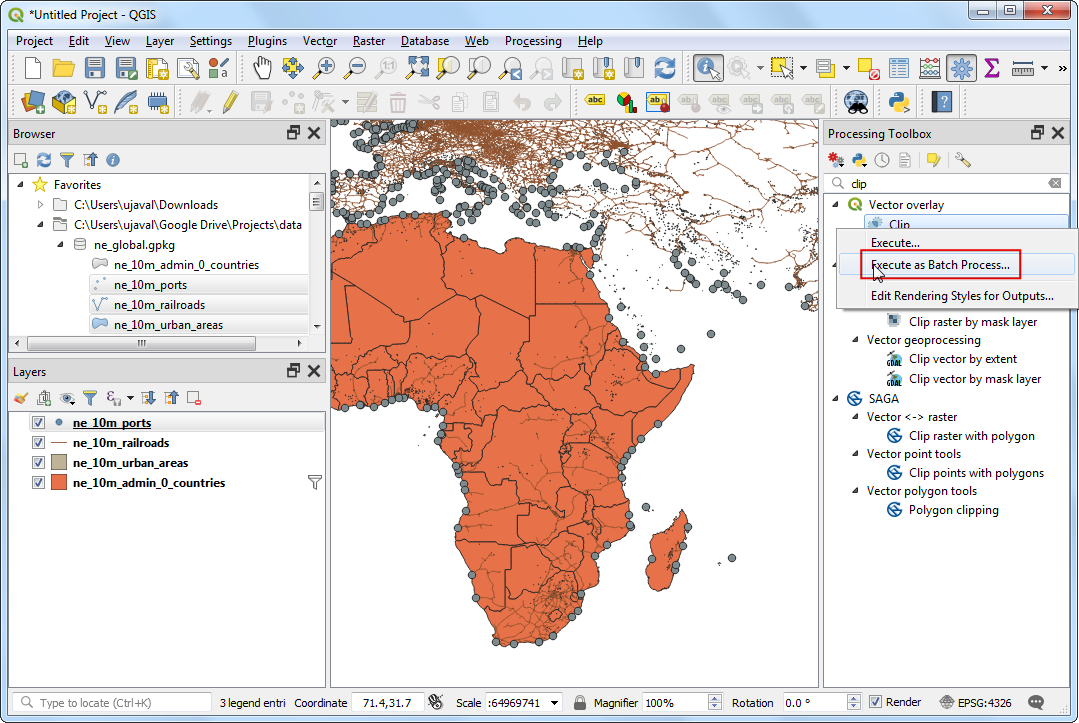The image size is (1079, 723).
Task: Click the Zoom In magnifier tool
Action: click(x=323, y=68)
